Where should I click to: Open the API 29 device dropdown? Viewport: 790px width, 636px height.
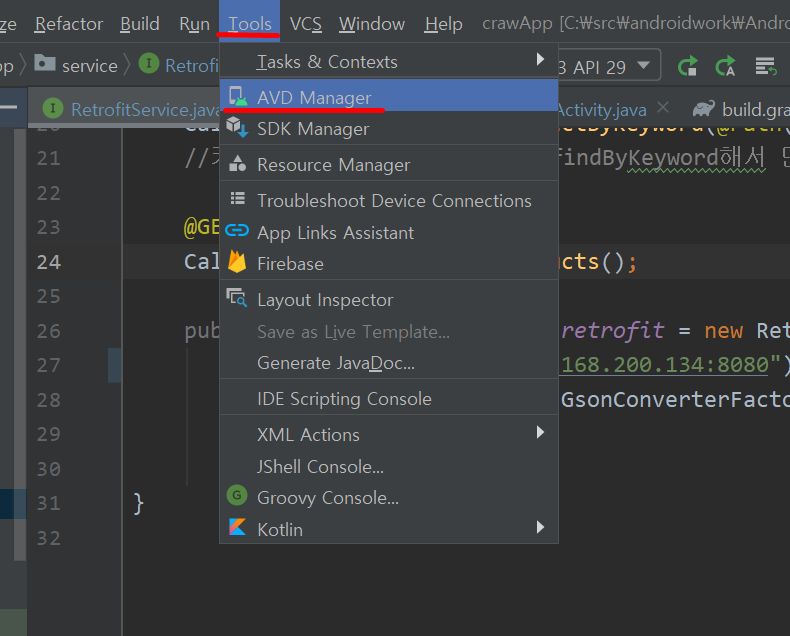pos(608,65)
